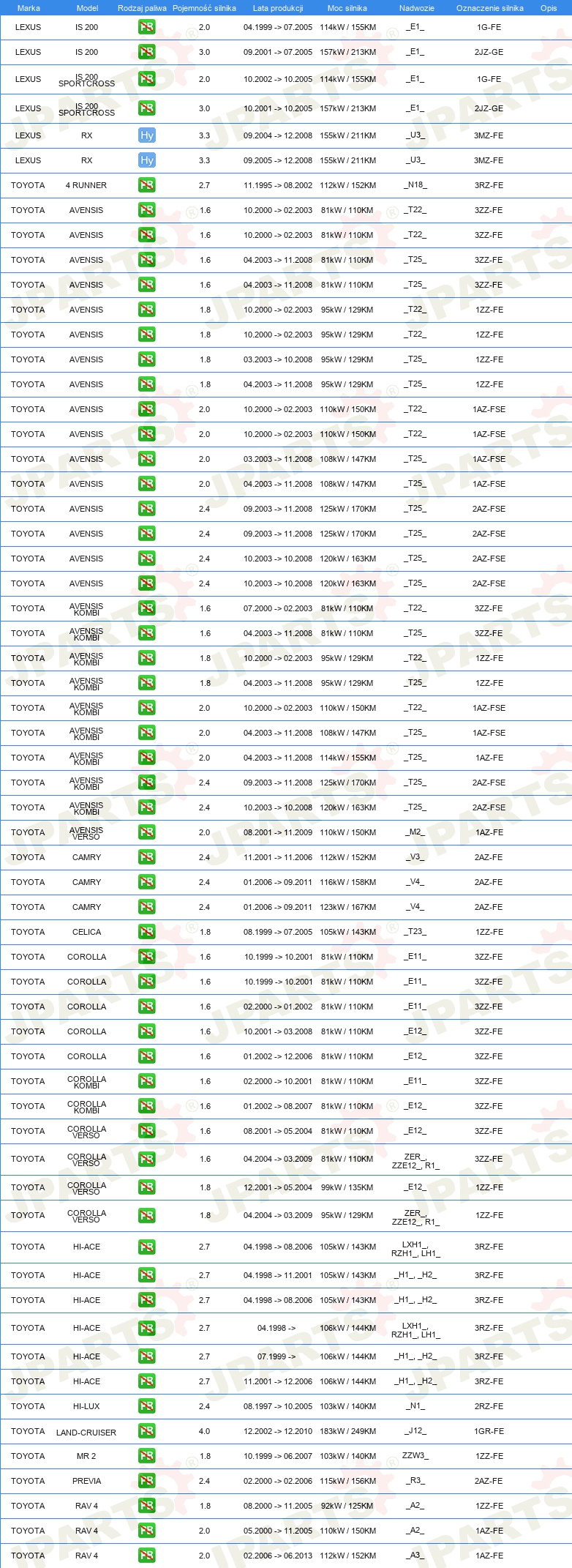
Task: Click petrol fuel icon for Lexus IS 200 2.0
Action: pos(147,27)
